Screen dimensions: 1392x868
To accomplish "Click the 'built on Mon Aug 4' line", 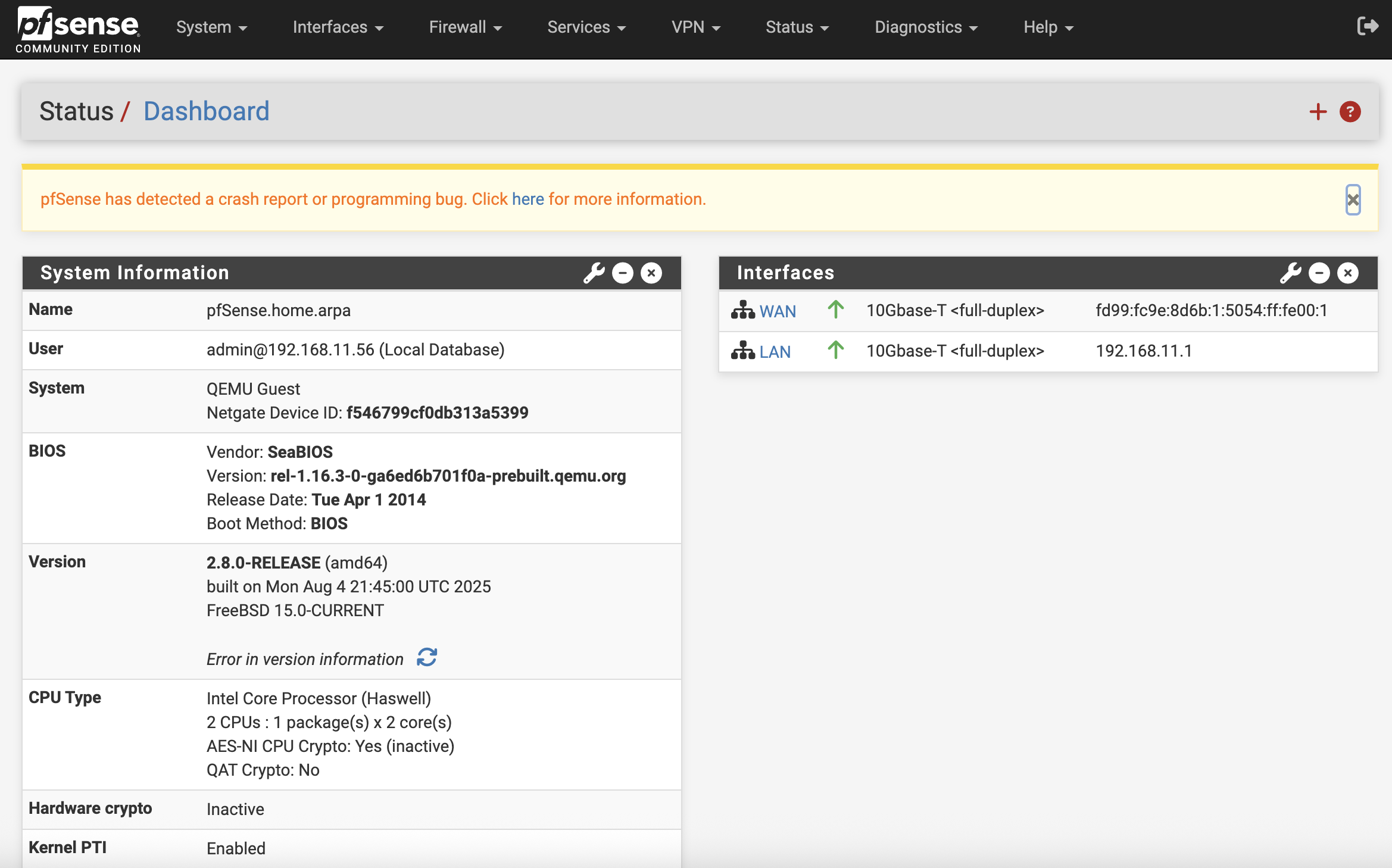I will point(349,586).
